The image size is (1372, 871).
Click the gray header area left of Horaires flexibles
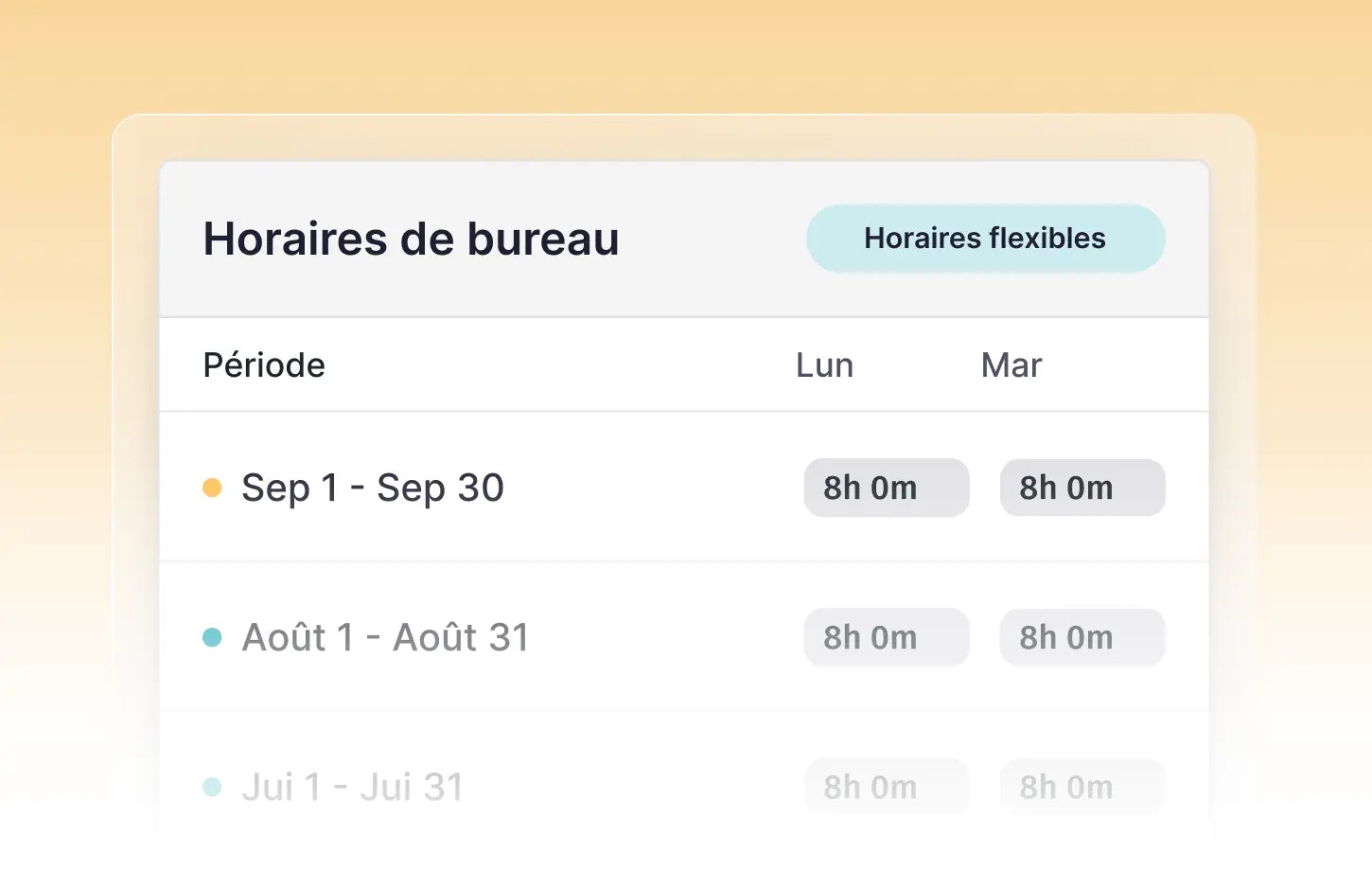coord(710,239)
